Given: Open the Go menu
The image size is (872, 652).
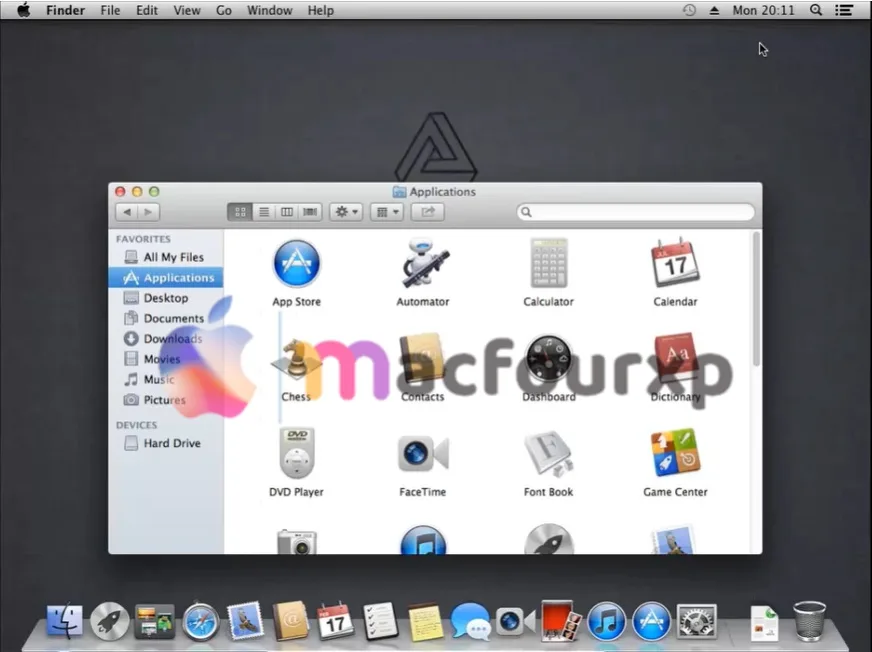Looking at the screenshot, I should tap(224, 10).
